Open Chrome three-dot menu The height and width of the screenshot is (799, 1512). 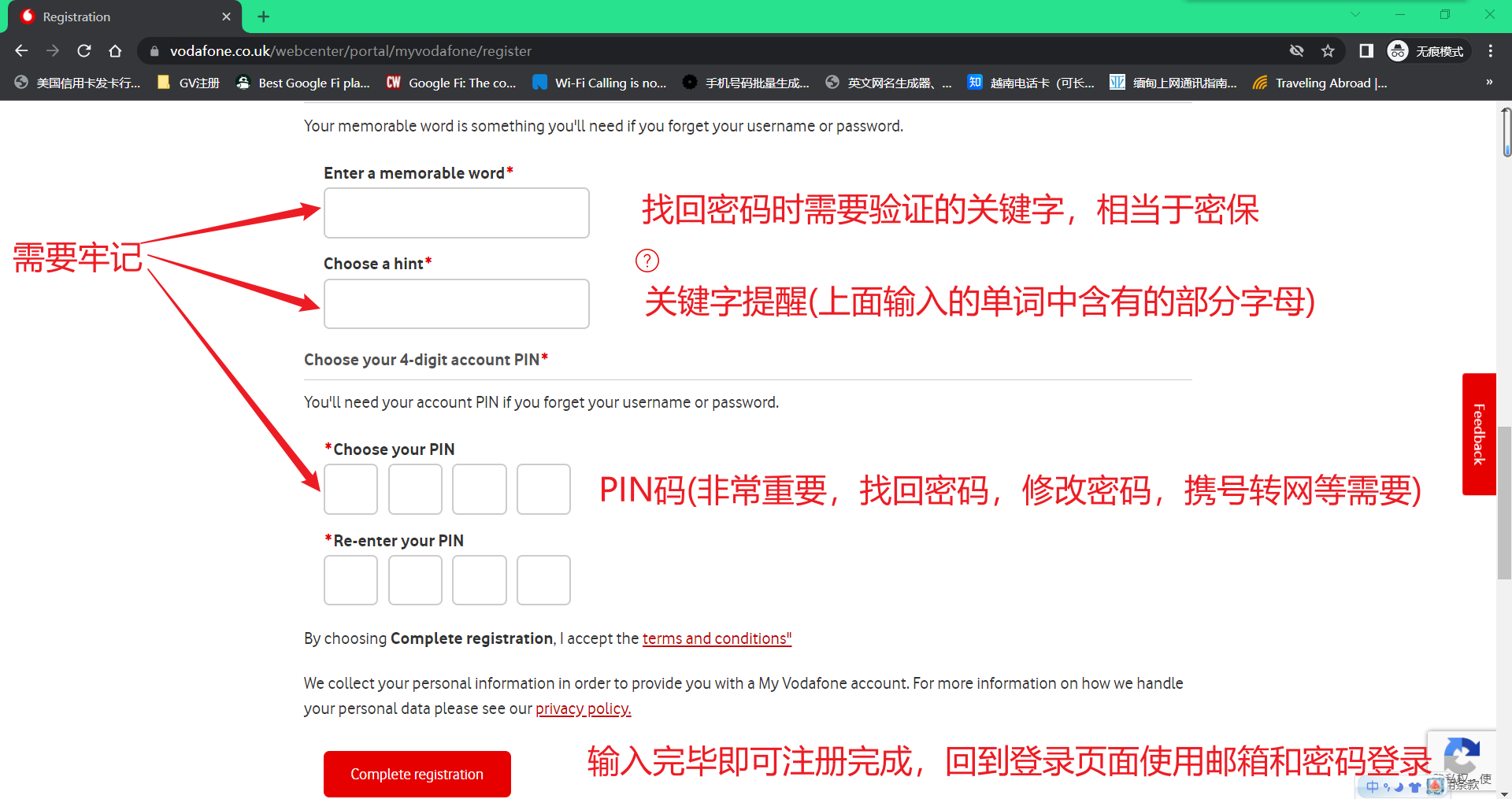pyautogui.click(x=1490, y=51)
